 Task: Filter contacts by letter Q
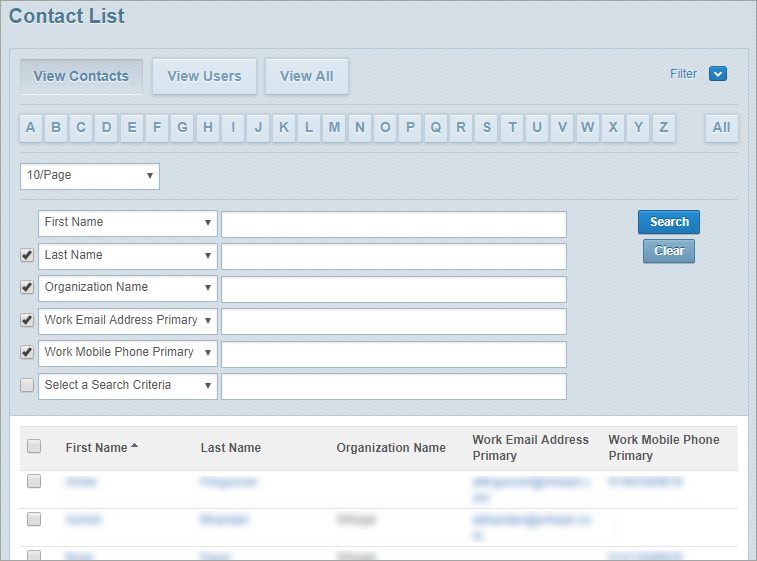click(435, 128)
